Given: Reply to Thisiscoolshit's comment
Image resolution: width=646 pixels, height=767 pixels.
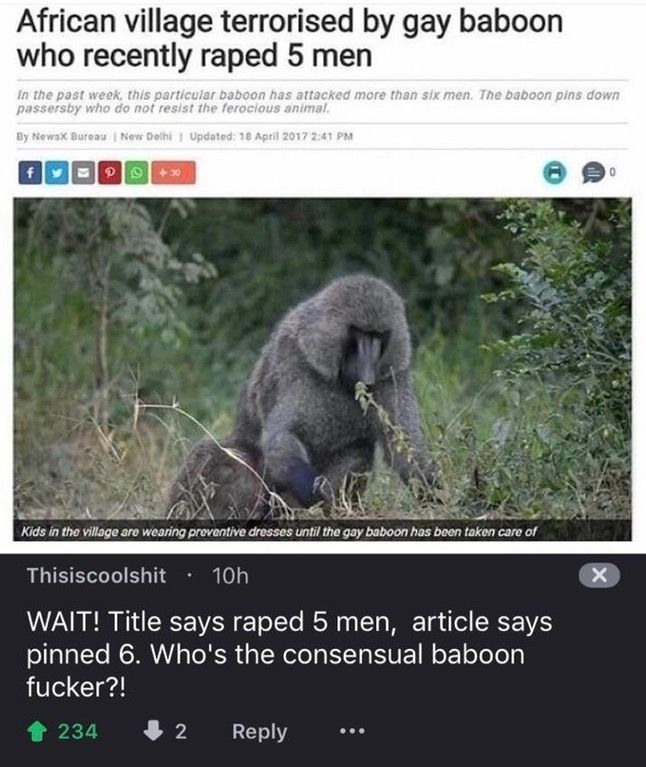Looking at the screenshot, I should coord(260,732).
